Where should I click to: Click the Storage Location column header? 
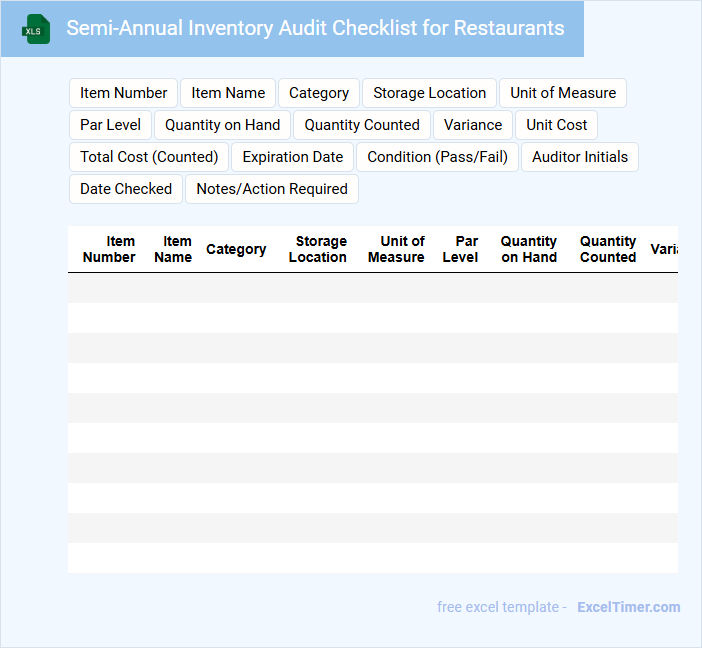(318, 249)
